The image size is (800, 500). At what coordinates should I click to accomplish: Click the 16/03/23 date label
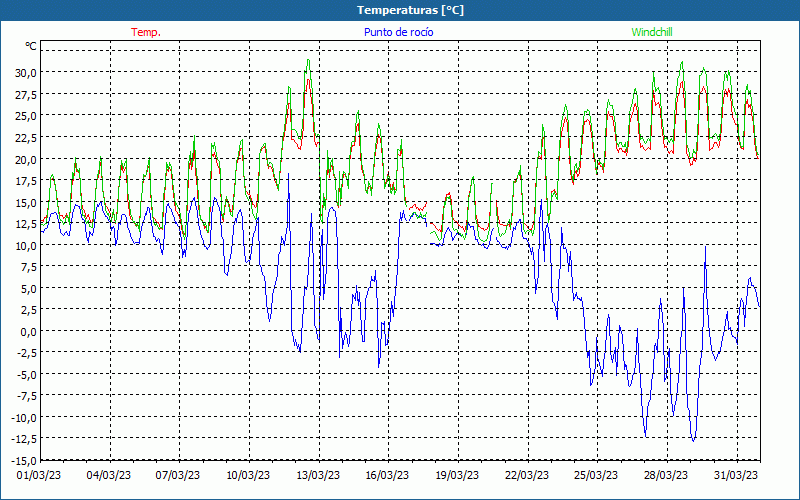pos(387,476)
